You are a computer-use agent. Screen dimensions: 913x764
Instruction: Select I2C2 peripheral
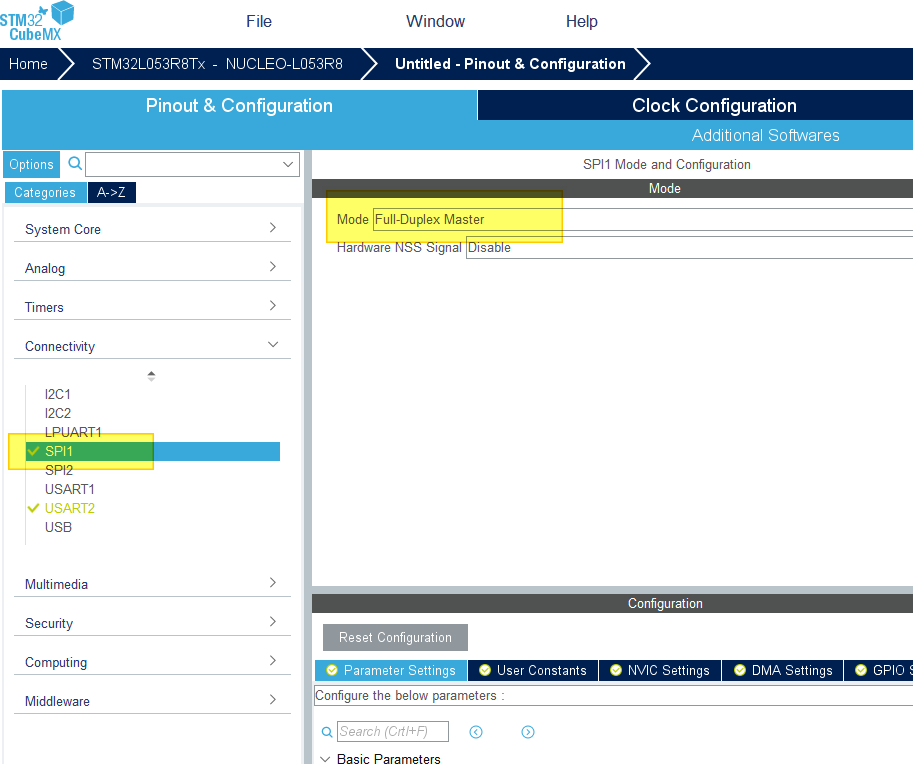click(x=58, y=413)
